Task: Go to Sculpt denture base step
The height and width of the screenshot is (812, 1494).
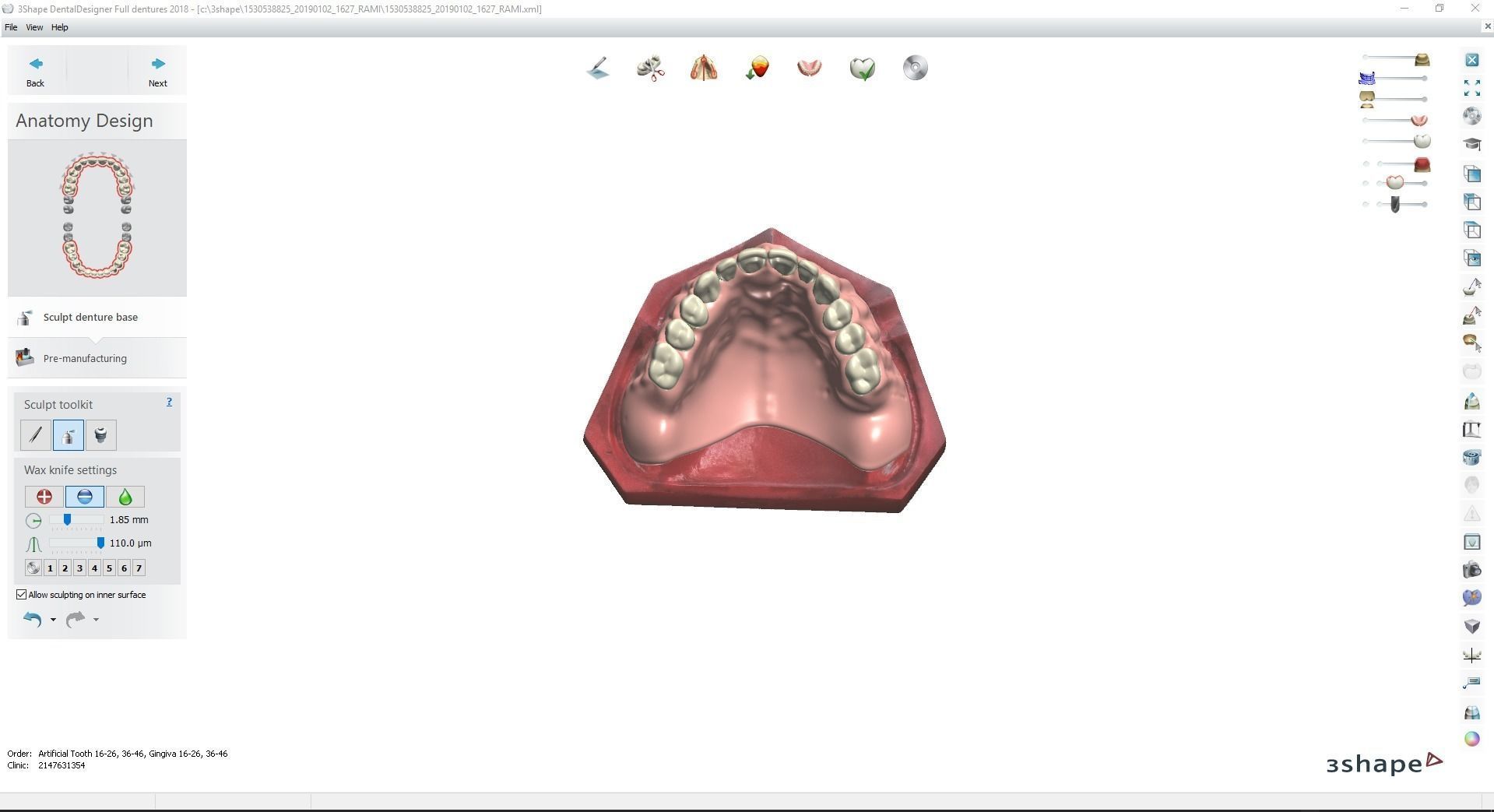Action: point(97,317)
